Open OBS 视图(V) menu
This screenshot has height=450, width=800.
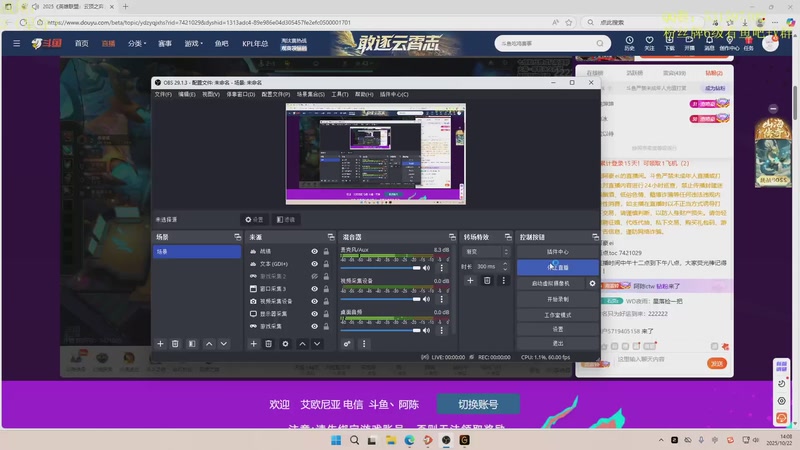pos(211,94)
